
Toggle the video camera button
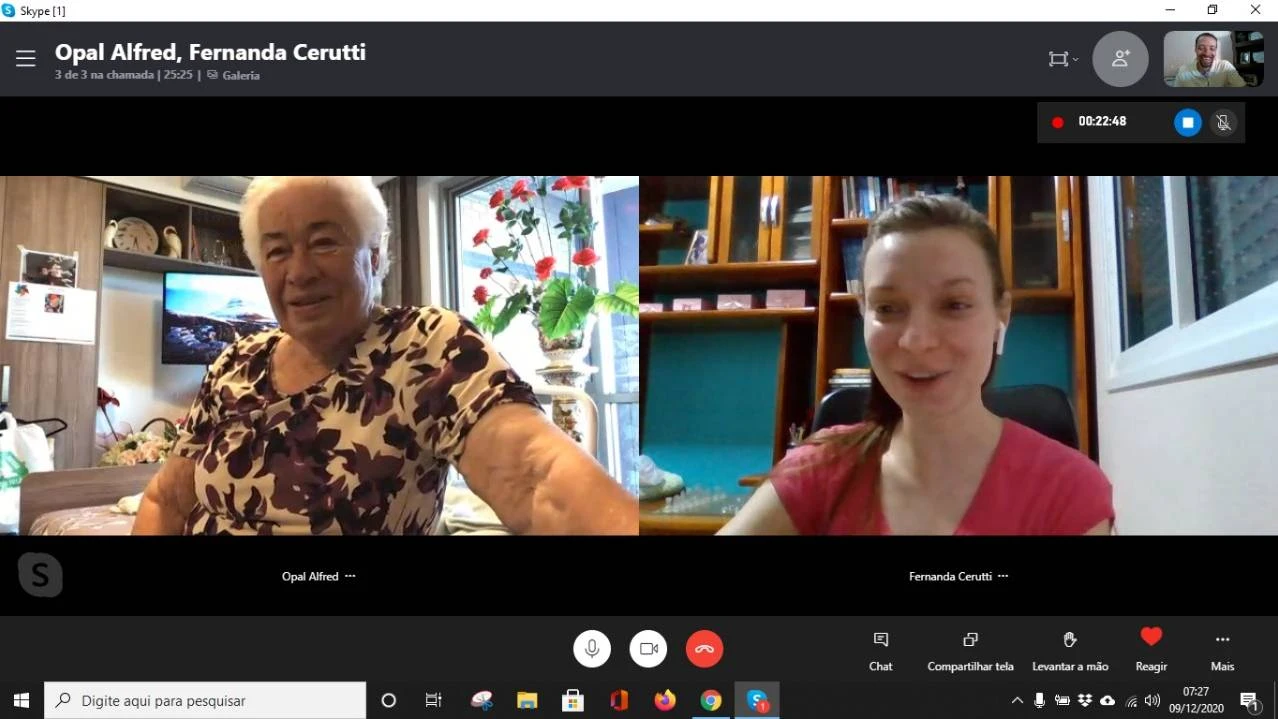click(x=648, y=649)
